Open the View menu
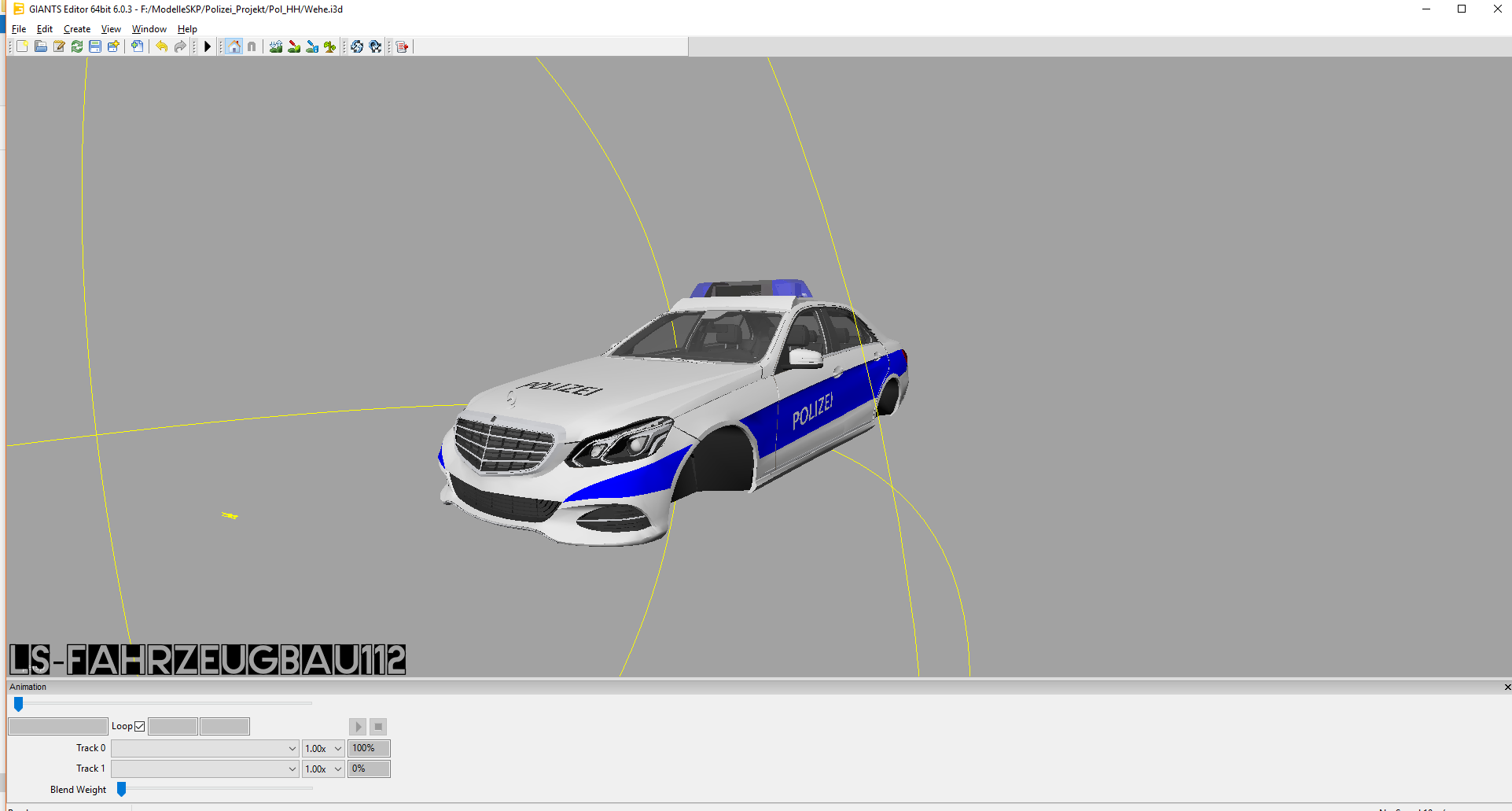The width and height of the screenshot is (1512, 811). [111, 29]
